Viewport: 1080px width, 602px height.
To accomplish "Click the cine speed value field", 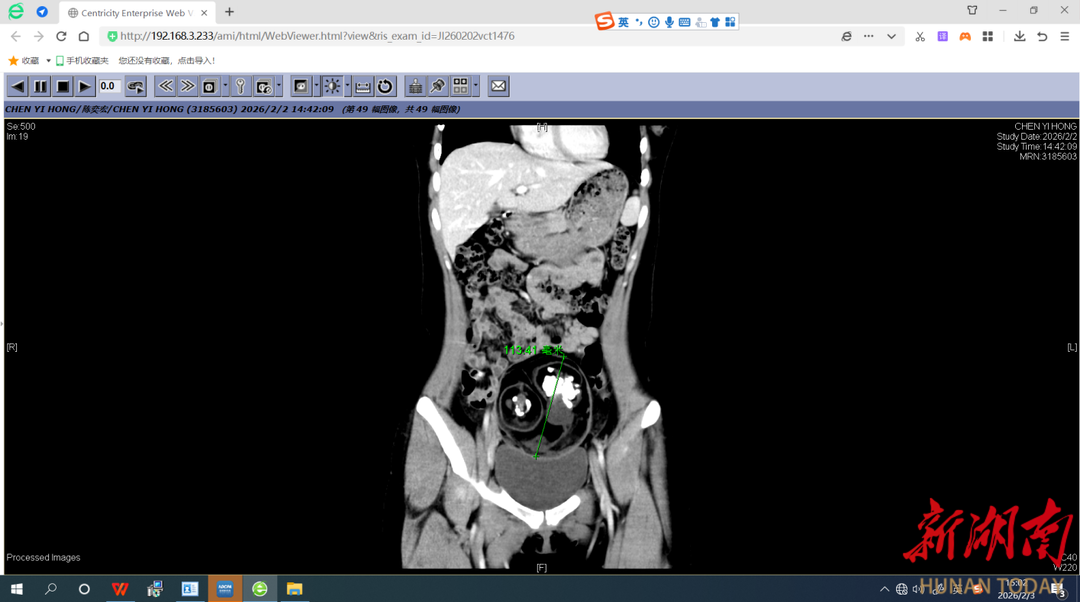I will [108, 87].
